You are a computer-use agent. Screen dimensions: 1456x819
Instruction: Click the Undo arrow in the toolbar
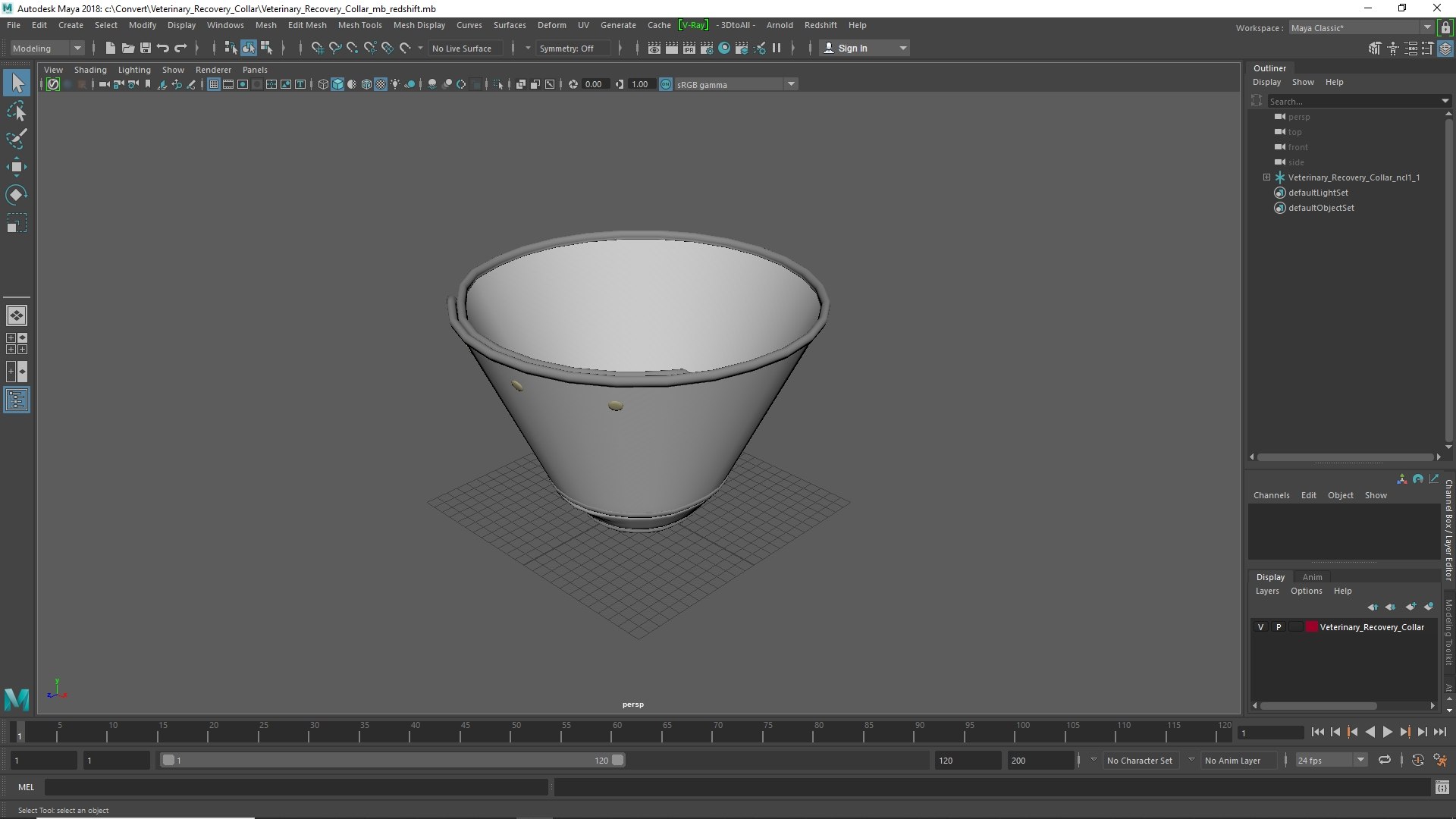click(163, 48)
